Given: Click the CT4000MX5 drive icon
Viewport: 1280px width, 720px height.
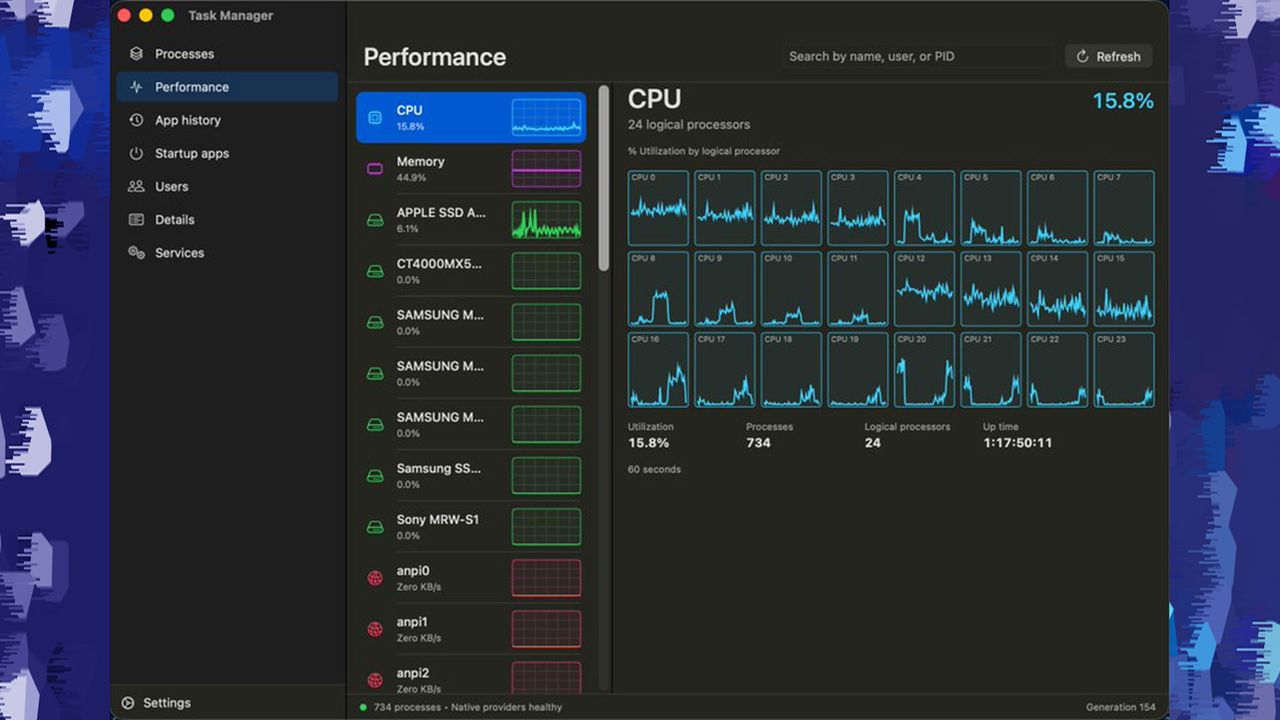Looking at the screenshot, I should click(x=375, y=271).
